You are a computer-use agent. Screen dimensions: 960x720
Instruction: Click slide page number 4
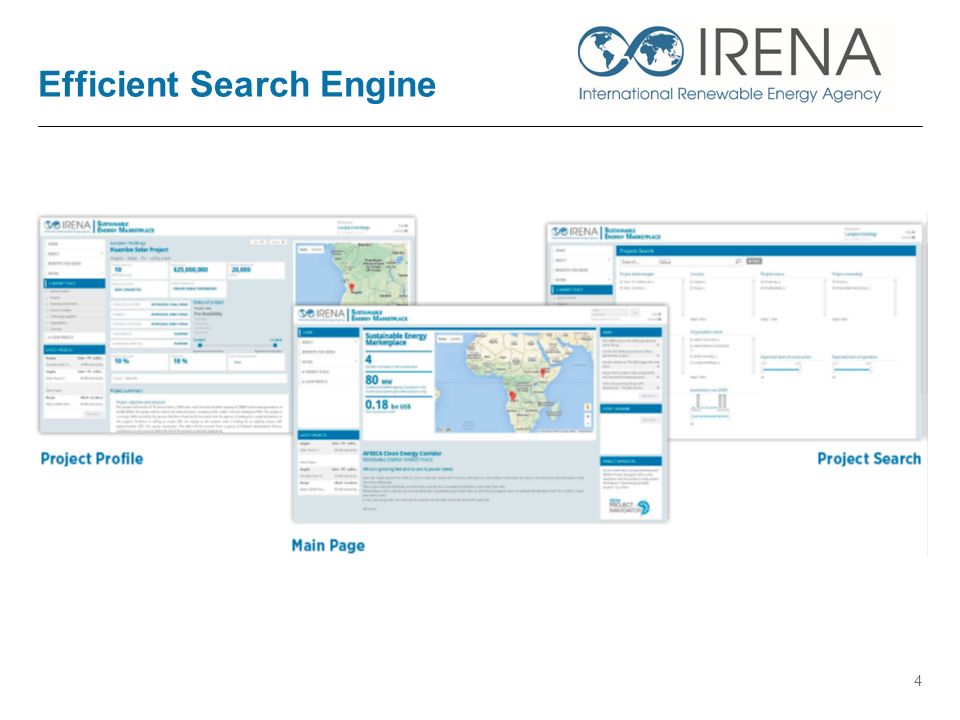(x=917, y=681)
